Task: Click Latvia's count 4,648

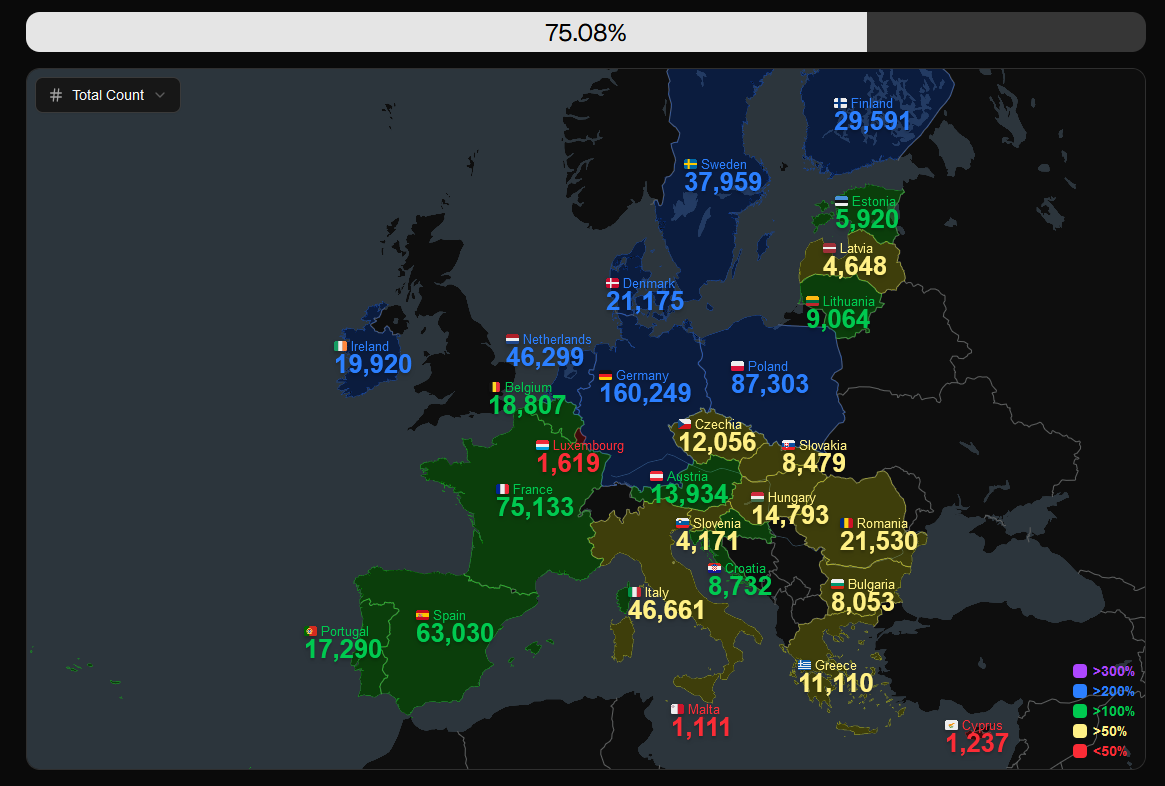Action: pyautogui.click(x=855, y=266)
